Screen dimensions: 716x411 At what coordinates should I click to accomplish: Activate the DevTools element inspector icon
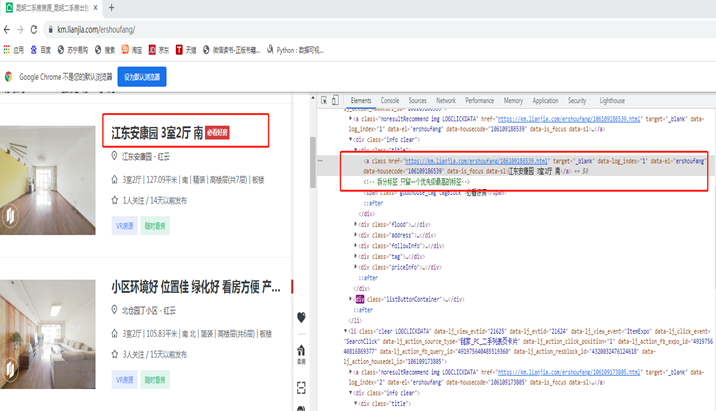[324, 100]
